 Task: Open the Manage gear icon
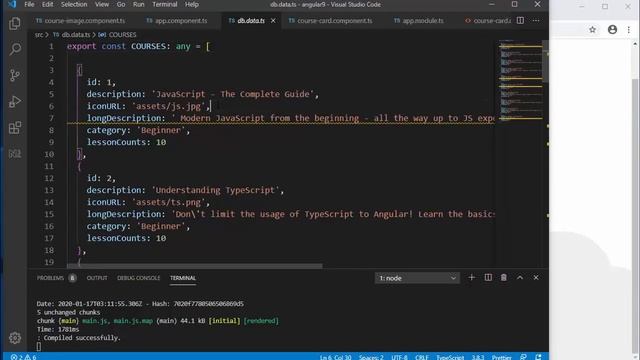point(15,338)
